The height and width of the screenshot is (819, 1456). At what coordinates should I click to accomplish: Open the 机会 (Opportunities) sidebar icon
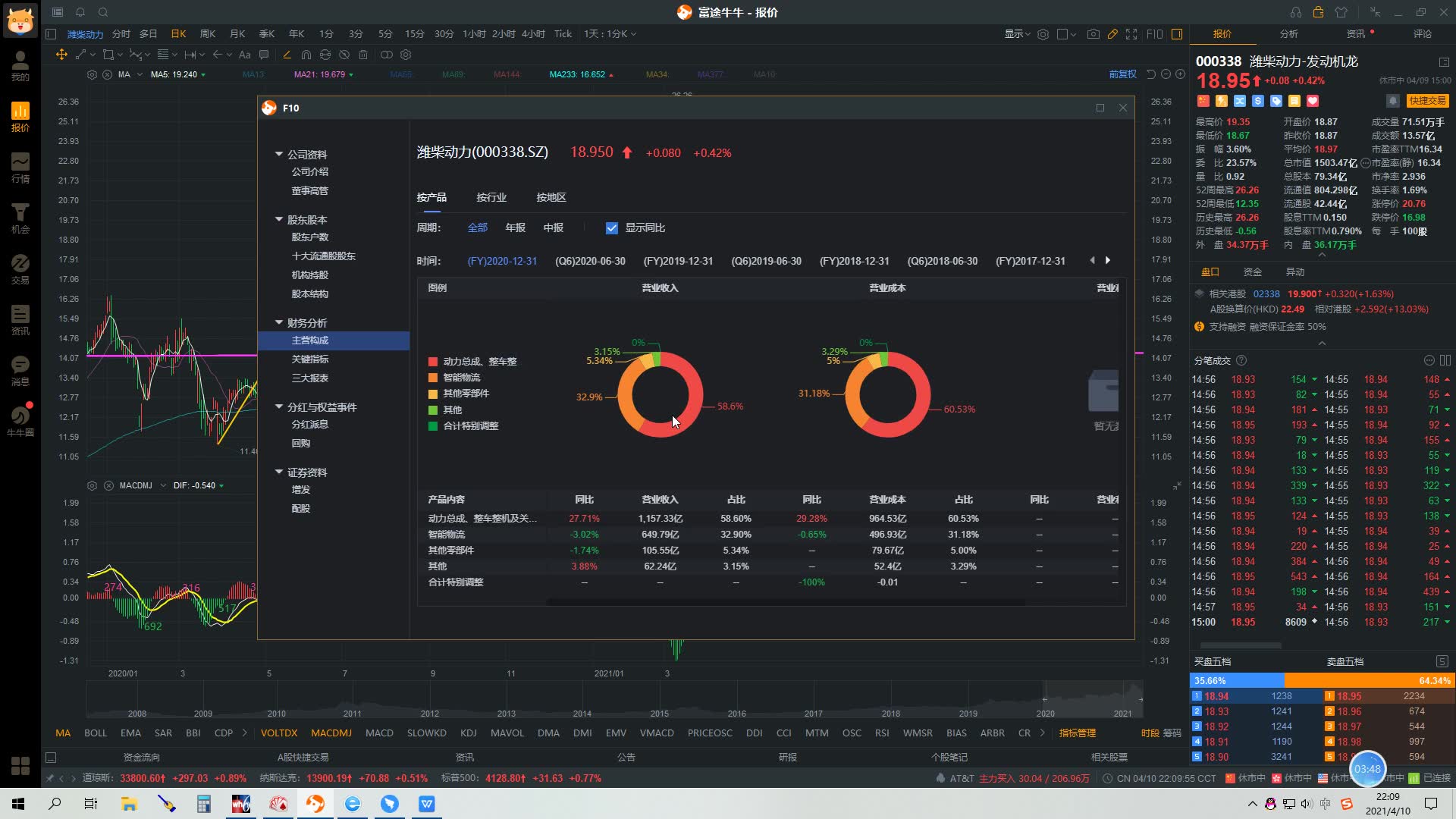click(20, 219)
